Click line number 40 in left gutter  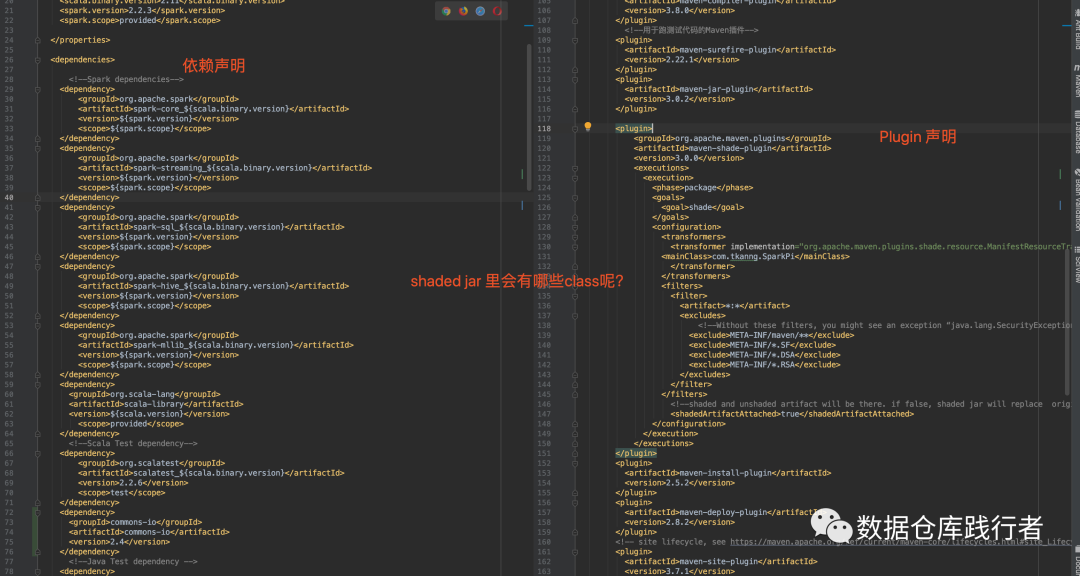tap(10, 198)
